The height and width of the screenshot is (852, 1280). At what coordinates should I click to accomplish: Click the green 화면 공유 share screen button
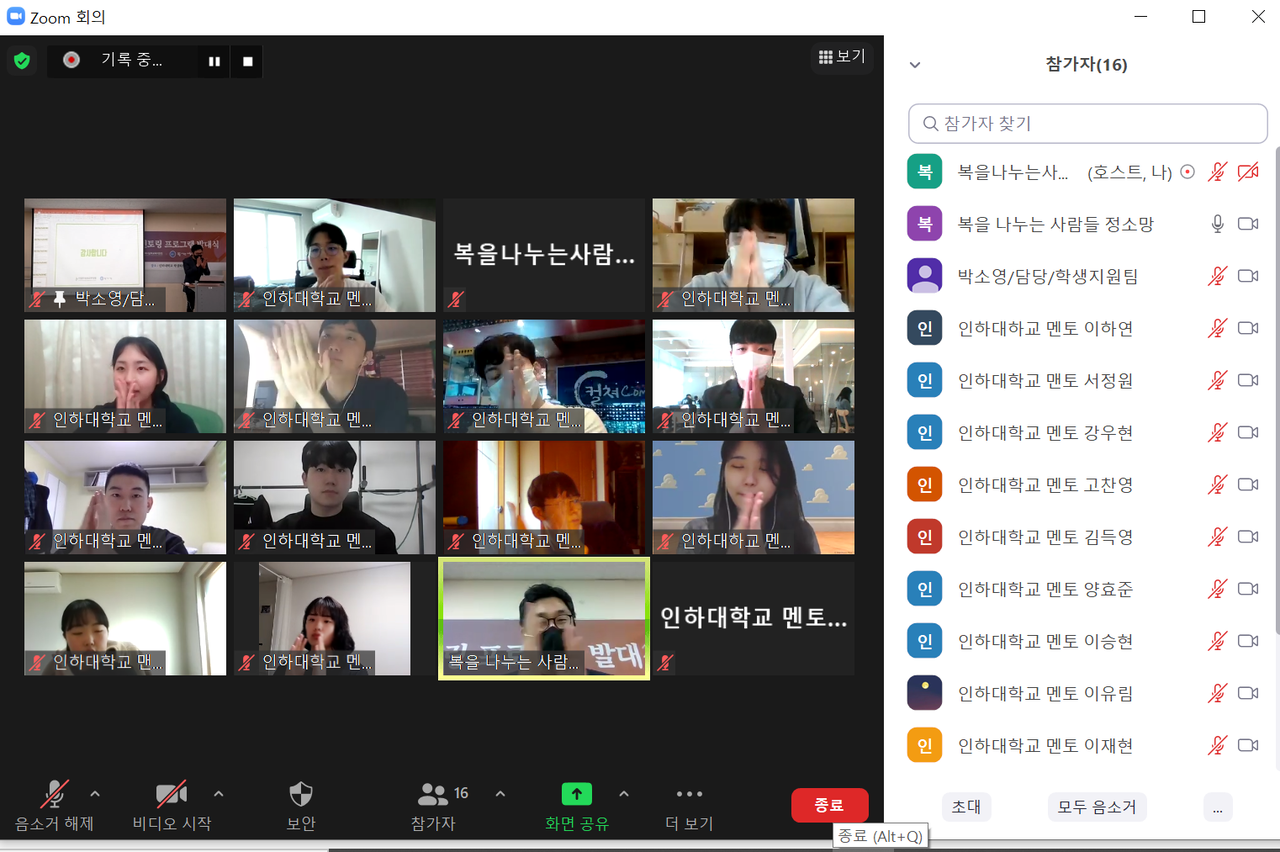click(577, 806)
